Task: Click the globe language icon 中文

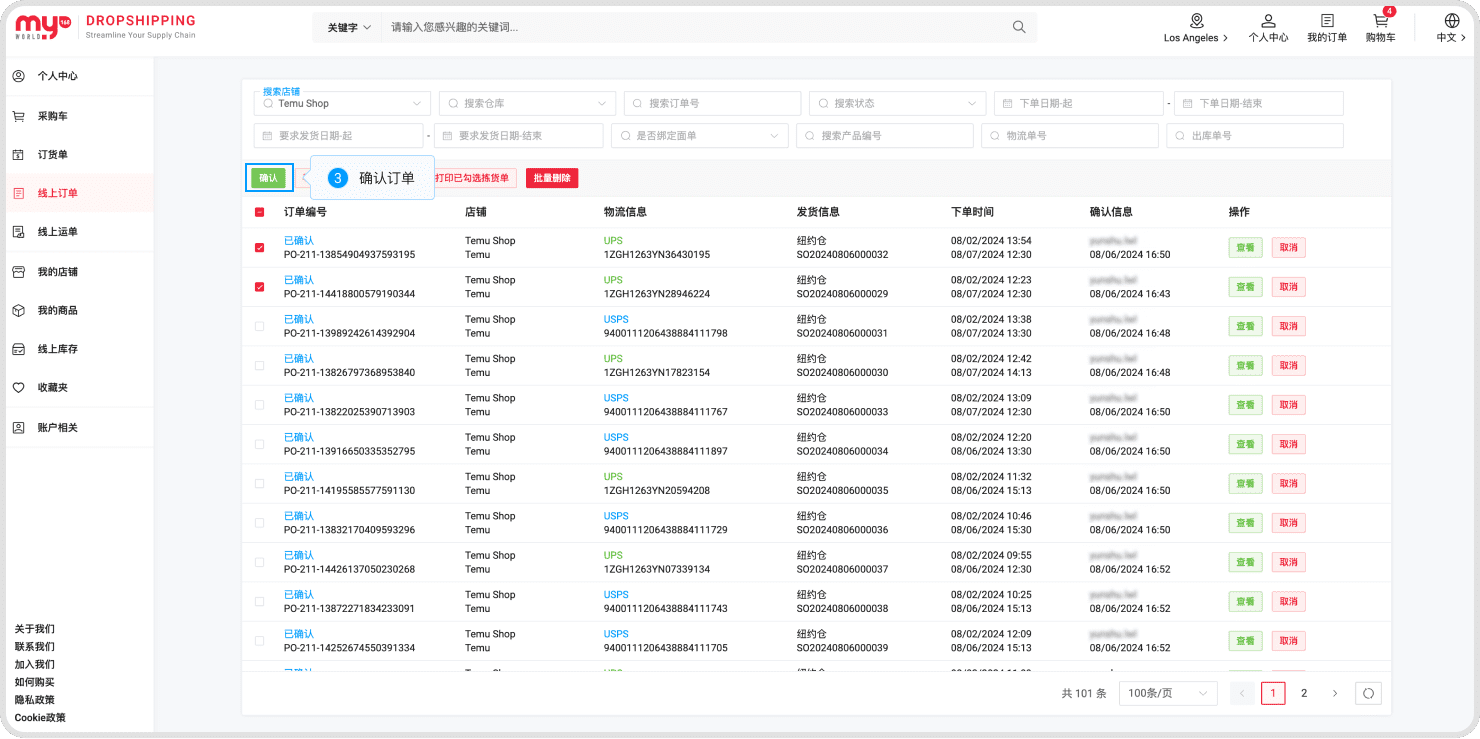Action: [1452, 28]
